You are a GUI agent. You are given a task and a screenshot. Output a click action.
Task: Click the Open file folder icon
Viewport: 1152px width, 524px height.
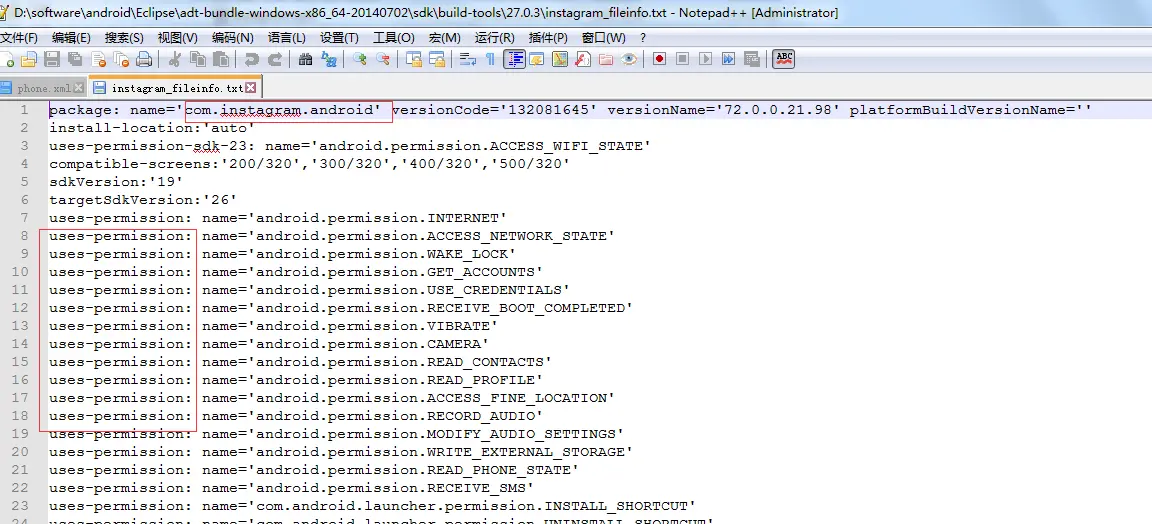click(x=29, y=60)
